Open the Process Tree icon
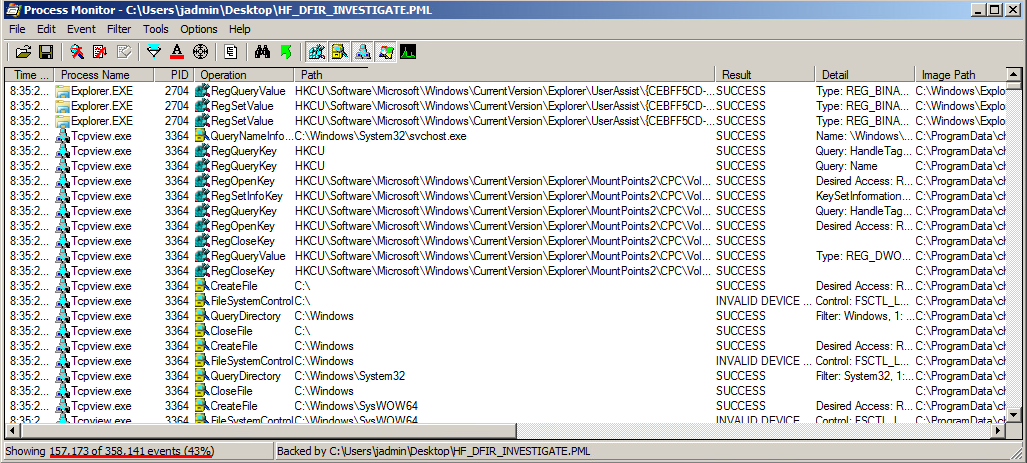 tap(231, 52)
